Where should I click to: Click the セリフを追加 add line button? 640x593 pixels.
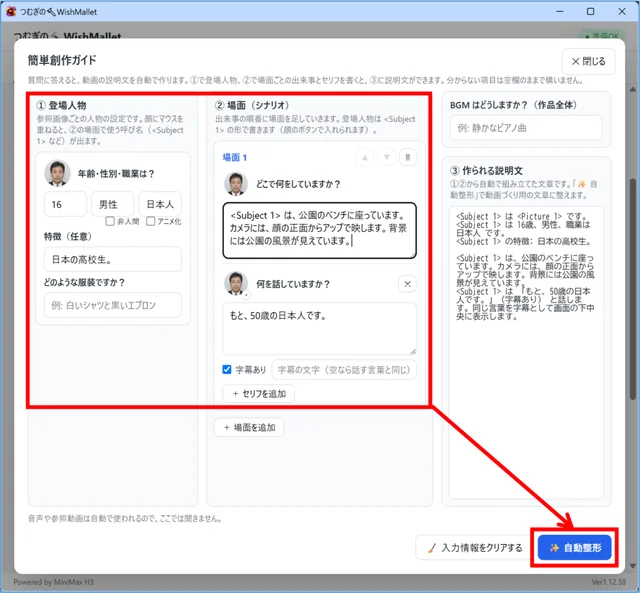258,393
